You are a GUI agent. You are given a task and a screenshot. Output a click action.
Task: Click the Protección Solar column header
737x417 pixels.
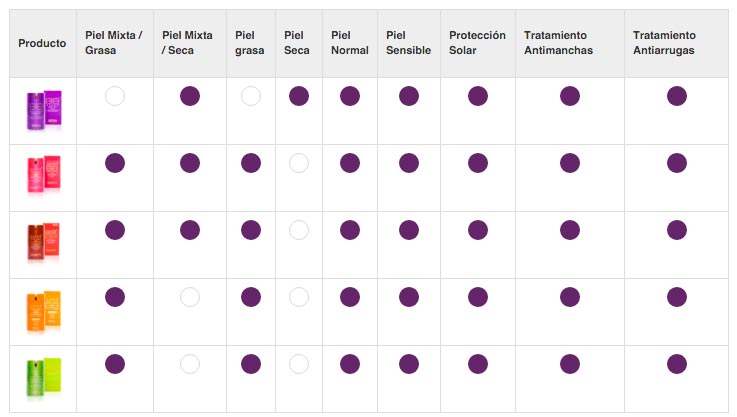[x=477, y=43]
